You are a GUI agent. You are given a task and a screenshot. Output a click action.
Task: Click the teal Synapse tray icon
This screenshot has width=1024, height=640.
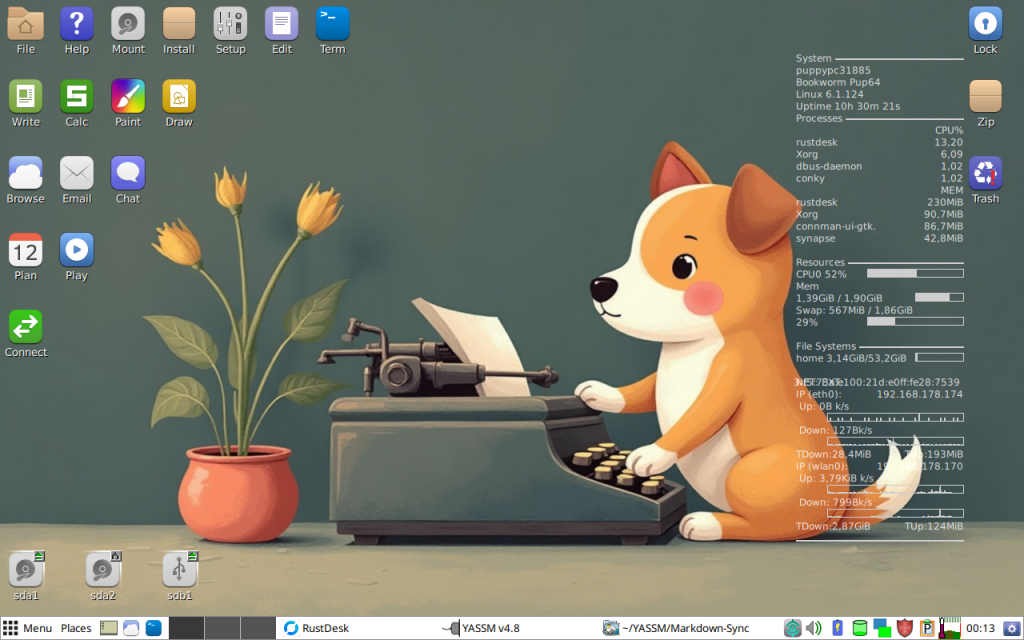tap(792, 628)
